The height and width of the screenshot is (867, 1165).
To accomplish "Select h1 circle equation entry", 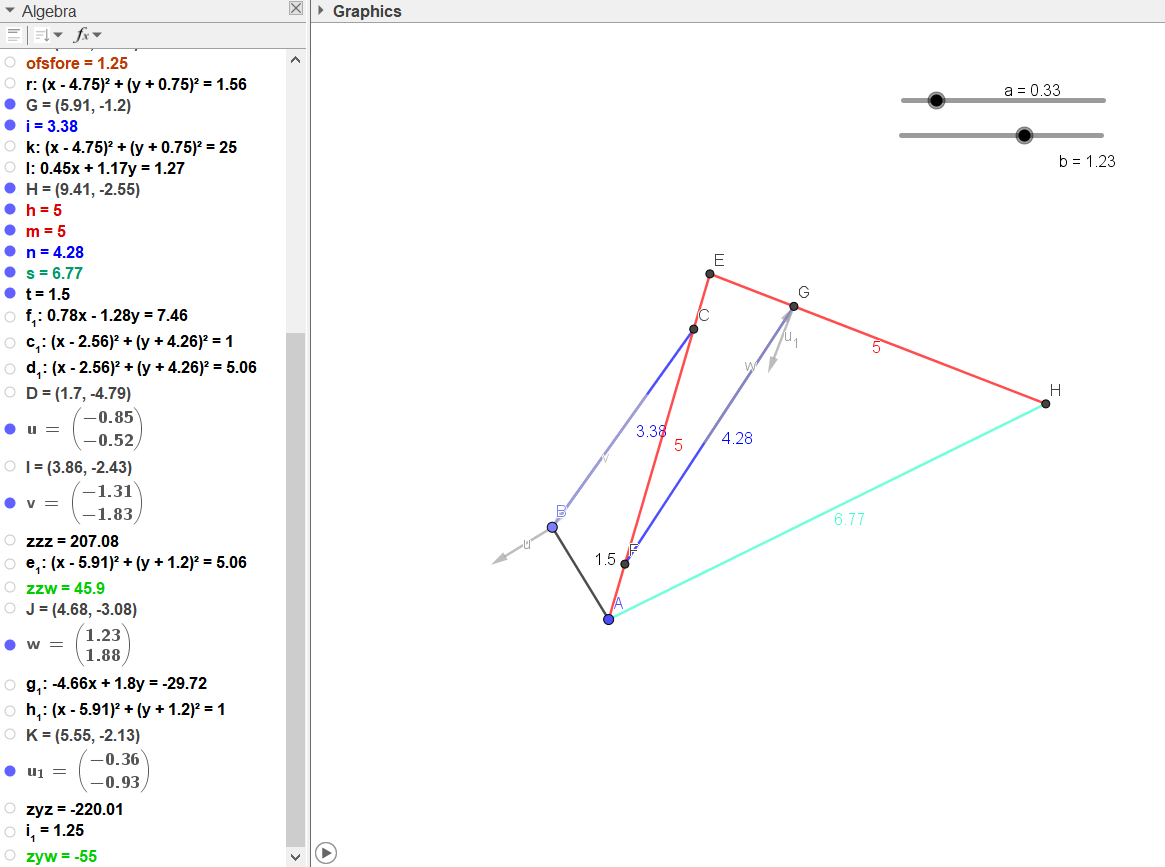I will click(x=126, y=709).
